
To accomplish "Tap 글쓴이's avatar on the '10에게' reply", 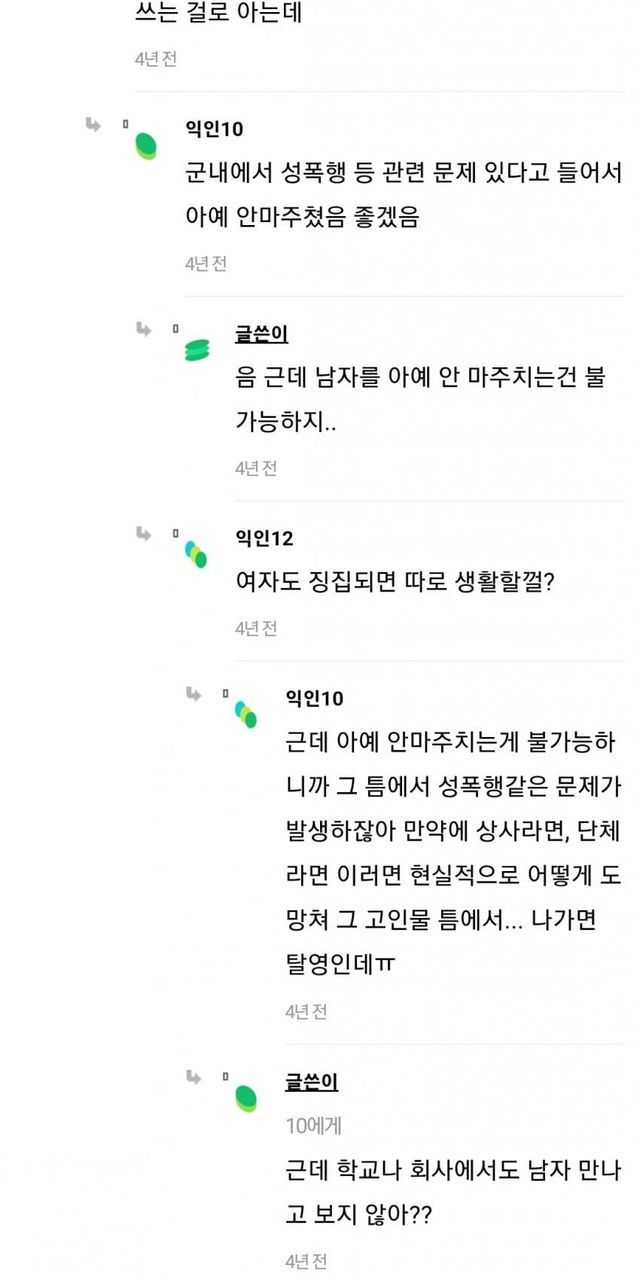I will coord(246,1098).
